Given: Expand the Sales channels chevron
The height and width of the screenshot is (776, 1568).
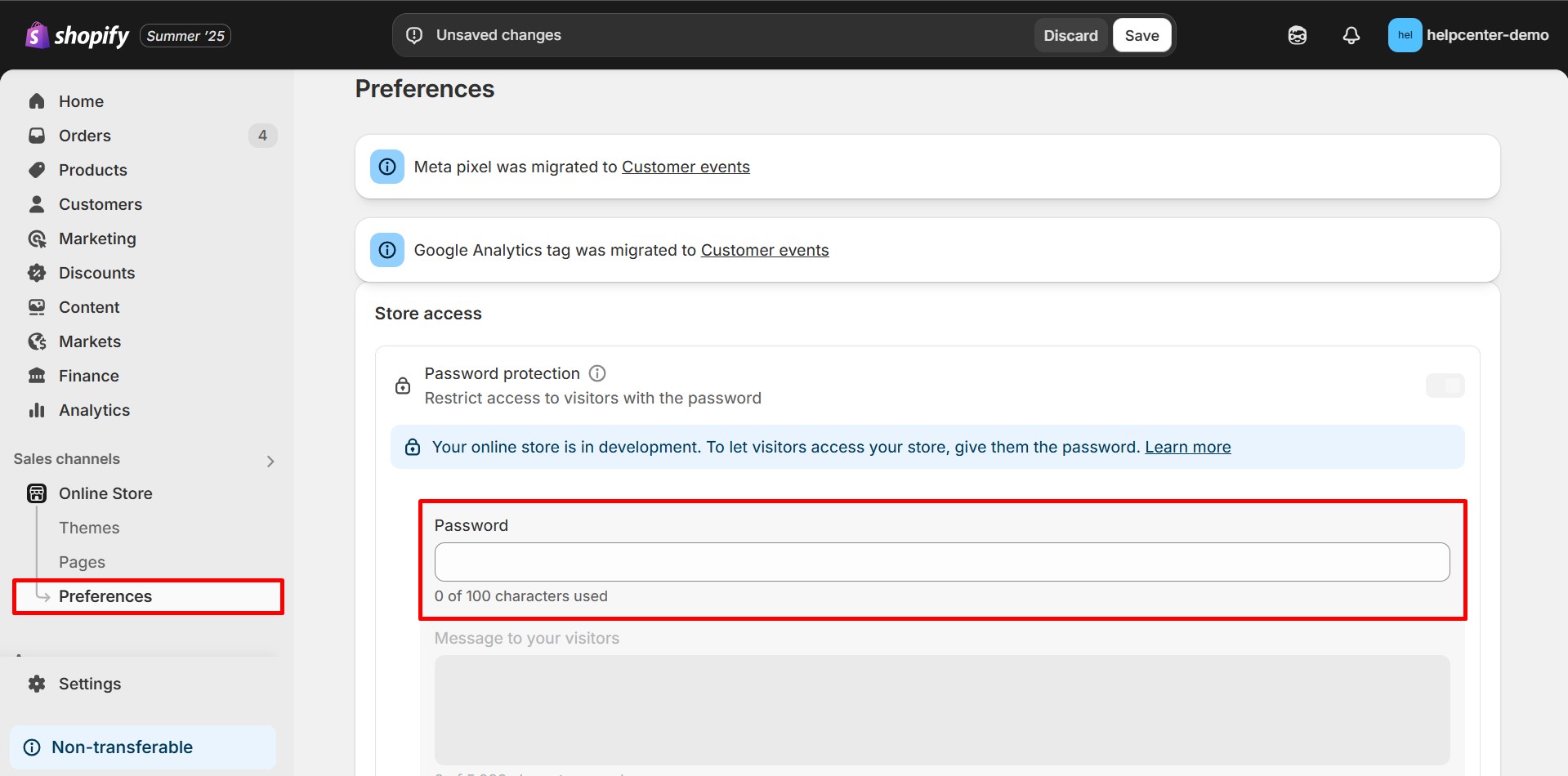Looking at the screenshot, I should tap(270, 462).
